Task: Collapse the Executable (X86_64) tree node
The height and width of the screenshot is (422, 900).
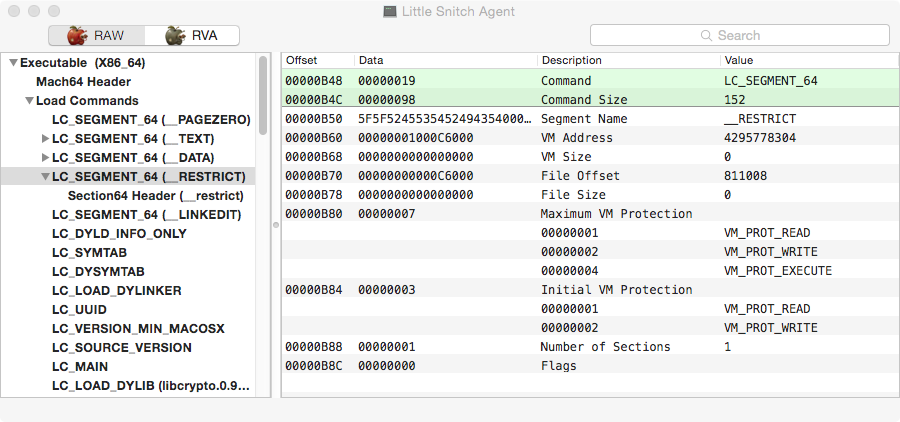Action: (x=13, y=63)
